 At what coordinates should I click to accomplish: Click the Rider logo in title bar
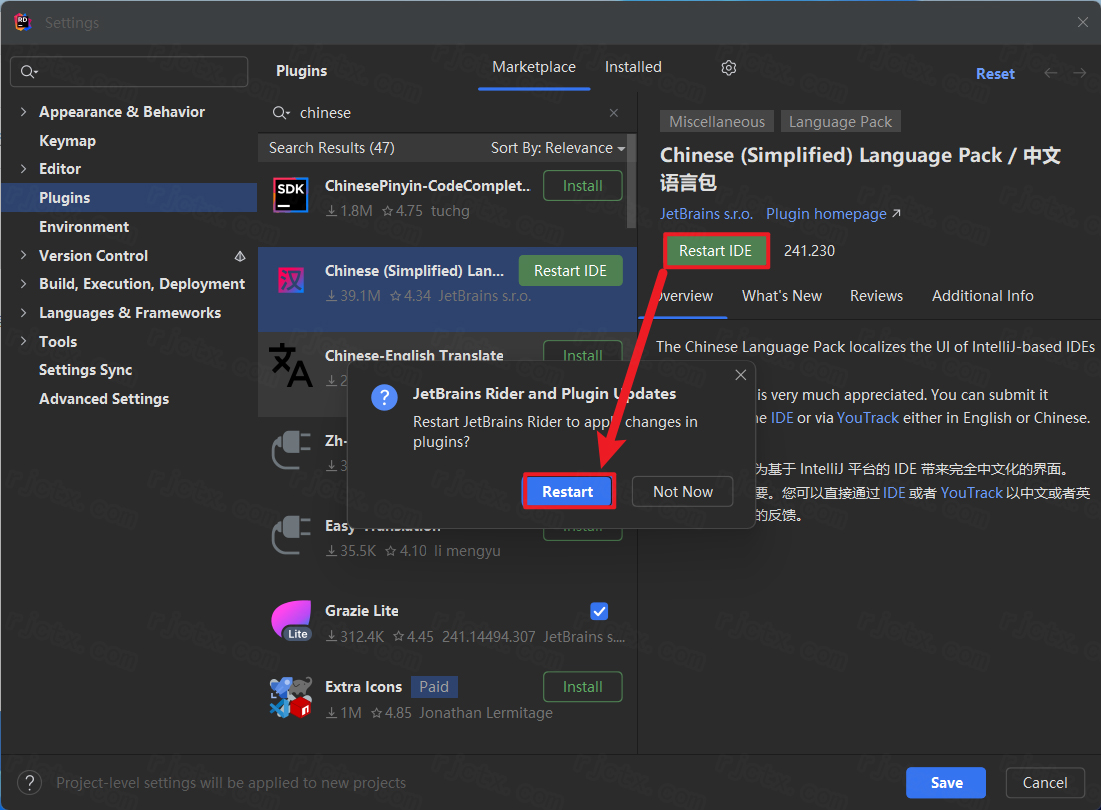click(22, 22)
